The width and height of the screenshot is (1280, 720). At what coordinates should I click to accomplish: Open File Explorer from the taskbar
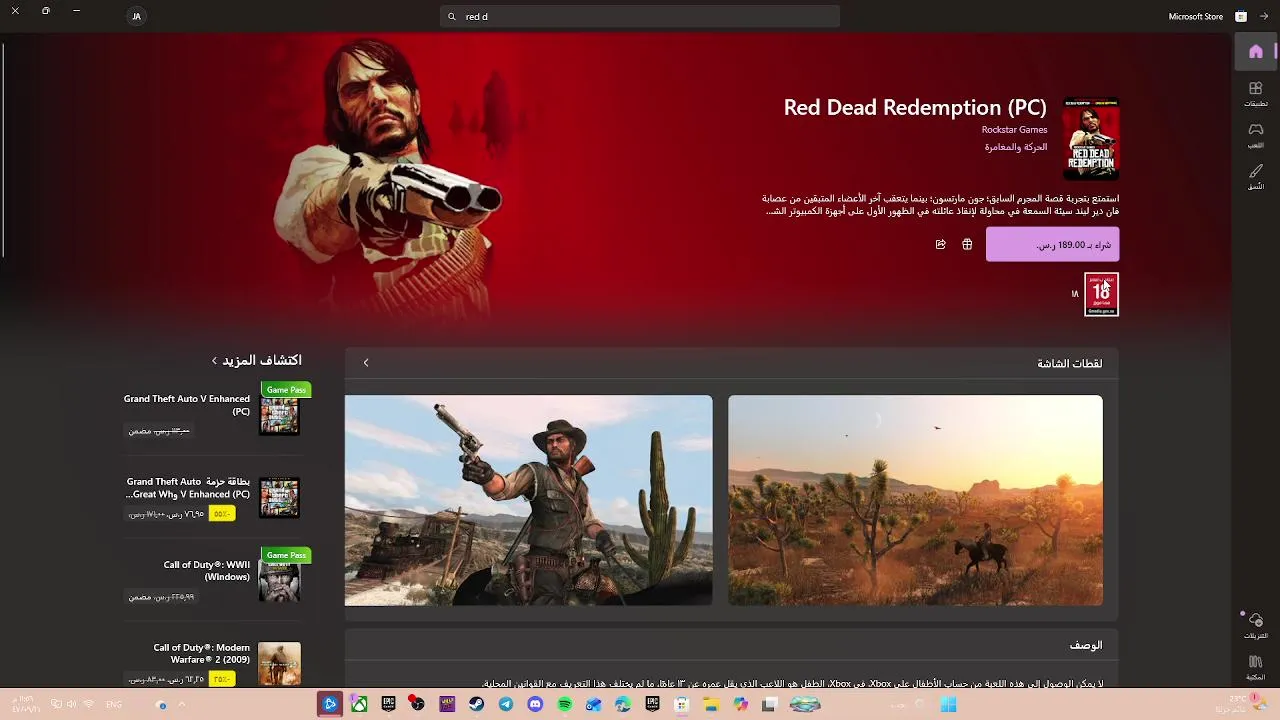click(711, 704)
